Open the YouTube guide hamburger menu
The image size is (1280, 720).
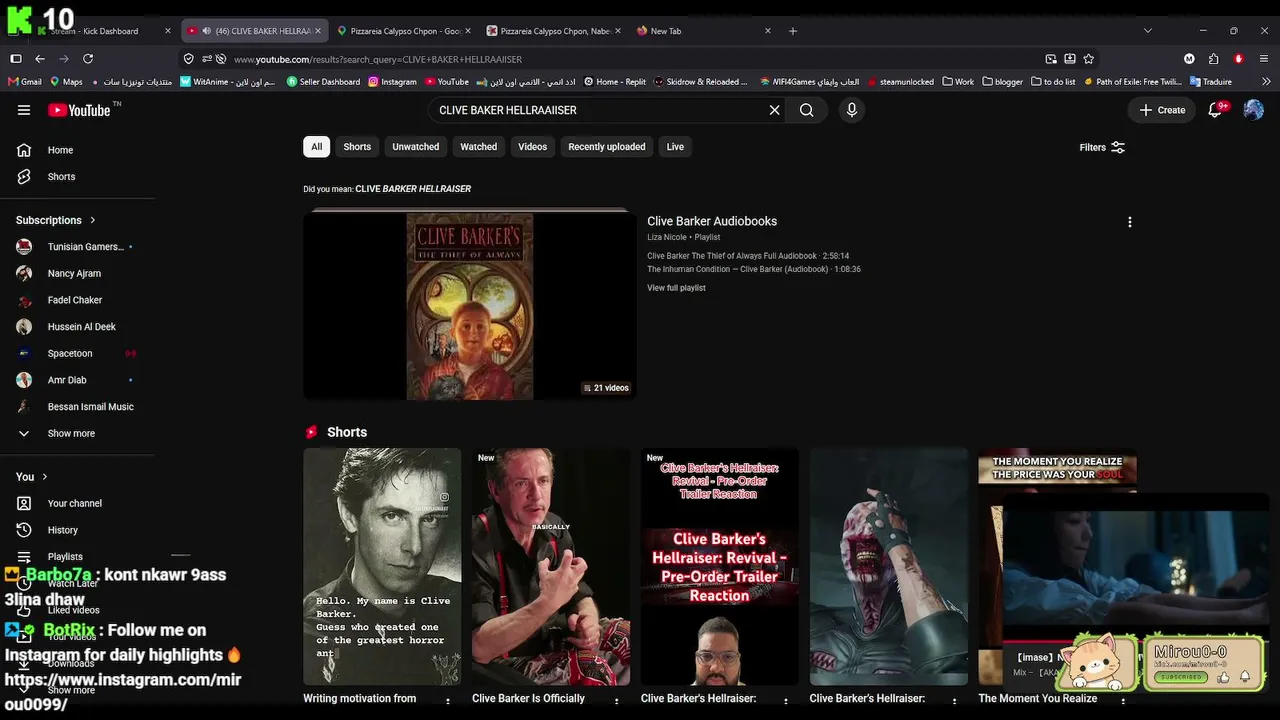24,110
